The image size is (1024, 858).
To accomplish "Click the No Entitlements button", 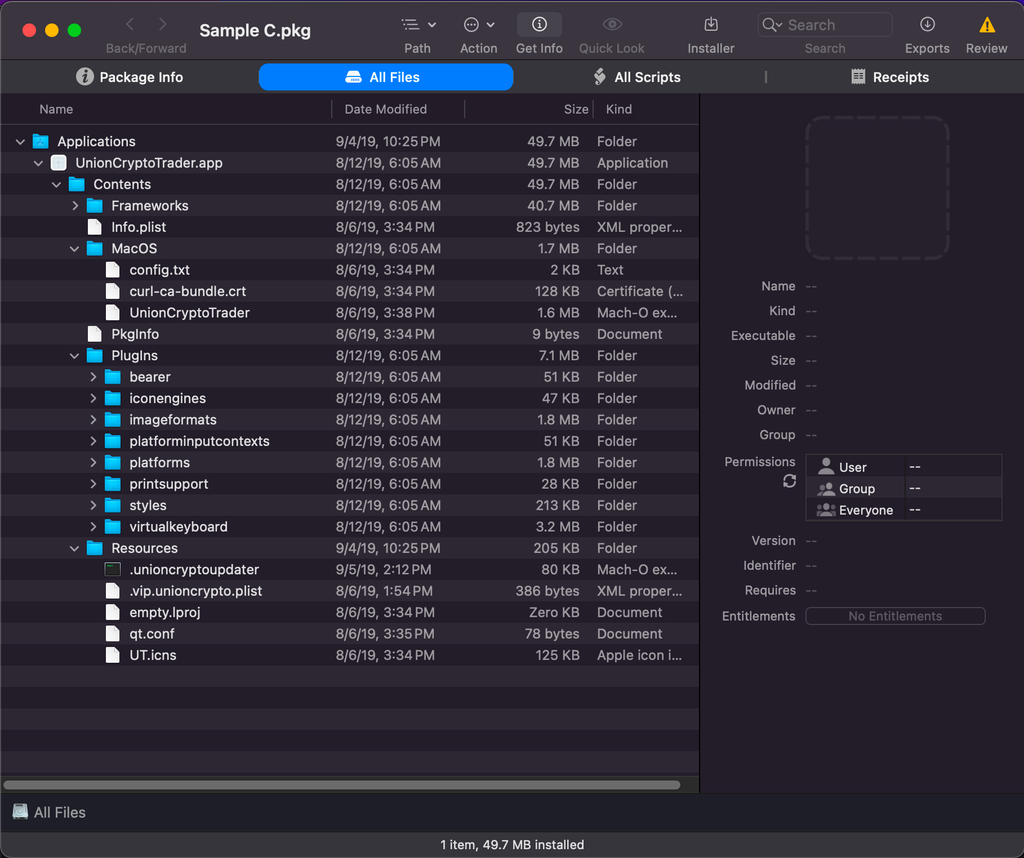I will point(895,617).
